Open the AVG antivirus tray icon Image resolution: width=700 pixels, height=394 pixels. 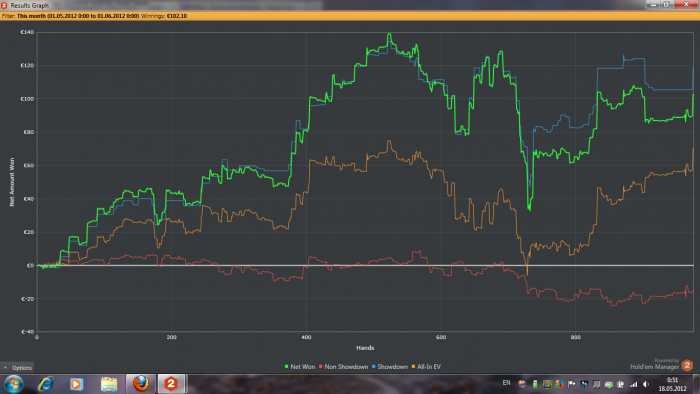(559, 384)
